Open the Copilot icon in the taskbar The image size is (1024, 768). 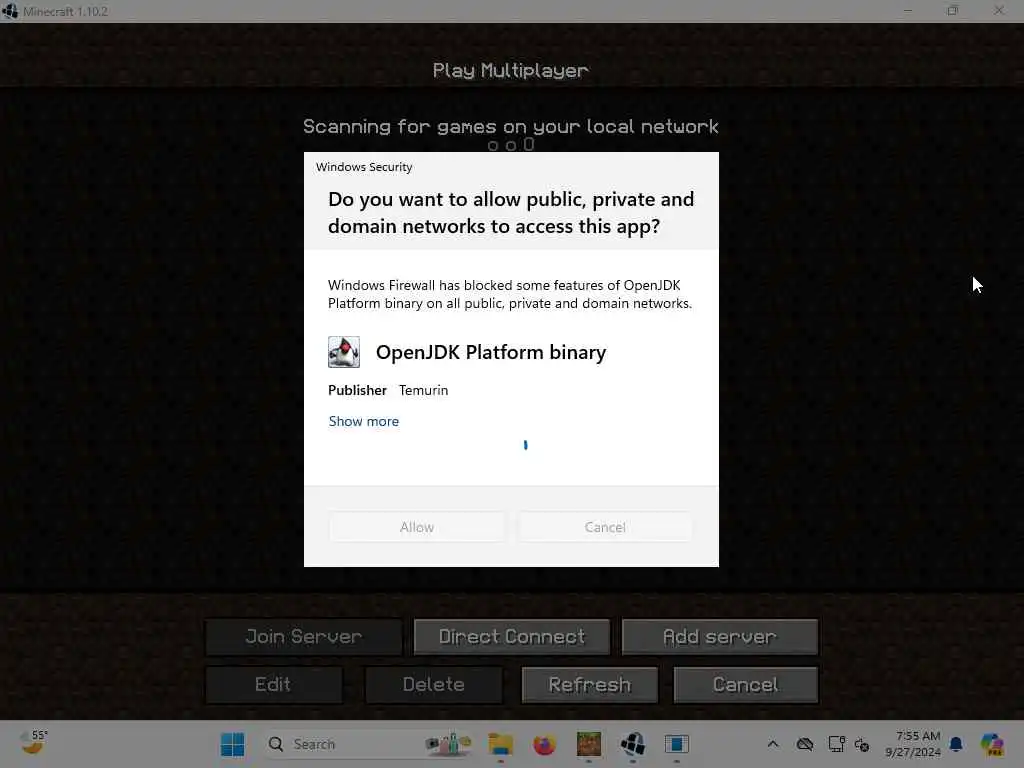(x=992, y=744)
